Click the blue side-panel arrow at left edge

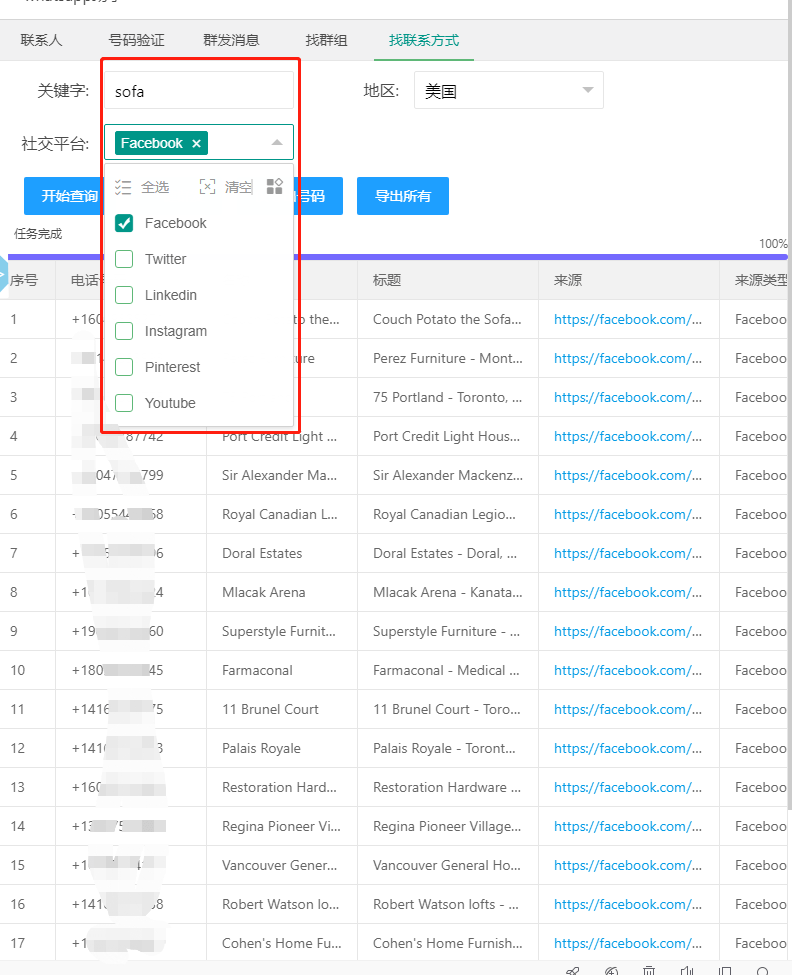(x=3, y=276)
